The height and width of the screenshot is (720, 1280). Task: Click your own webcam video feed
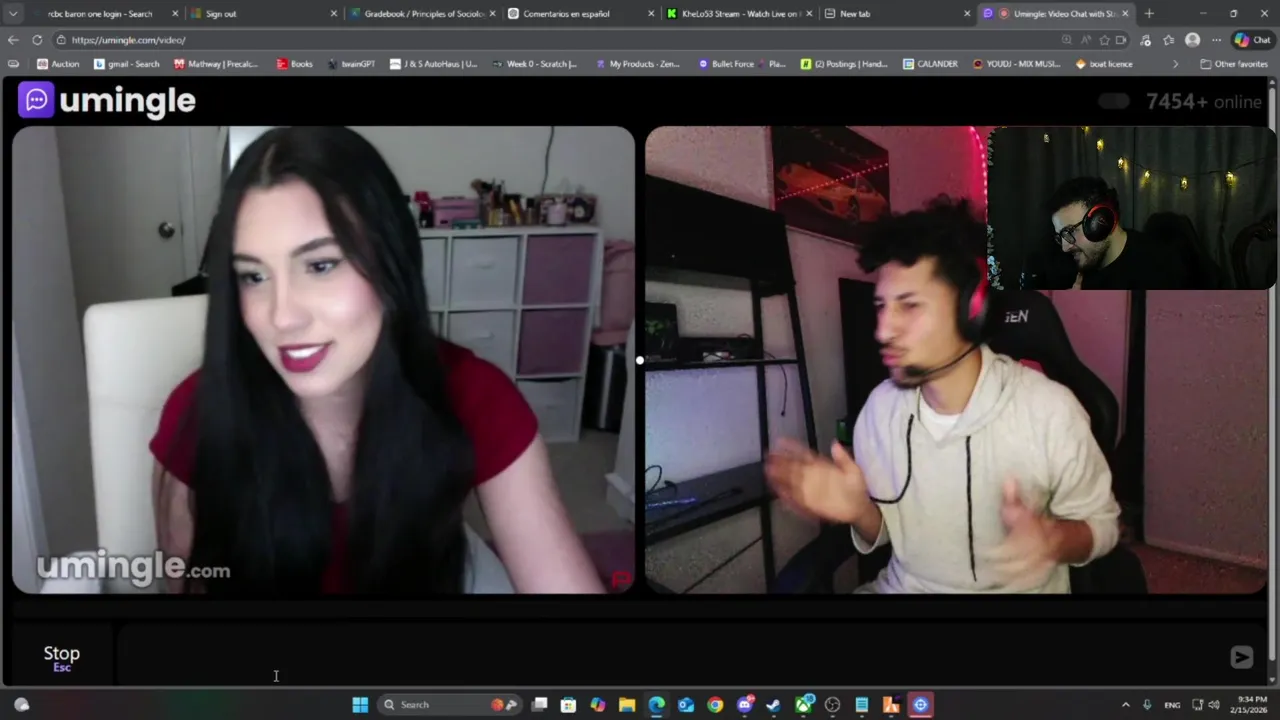click(x=956, y=360)
